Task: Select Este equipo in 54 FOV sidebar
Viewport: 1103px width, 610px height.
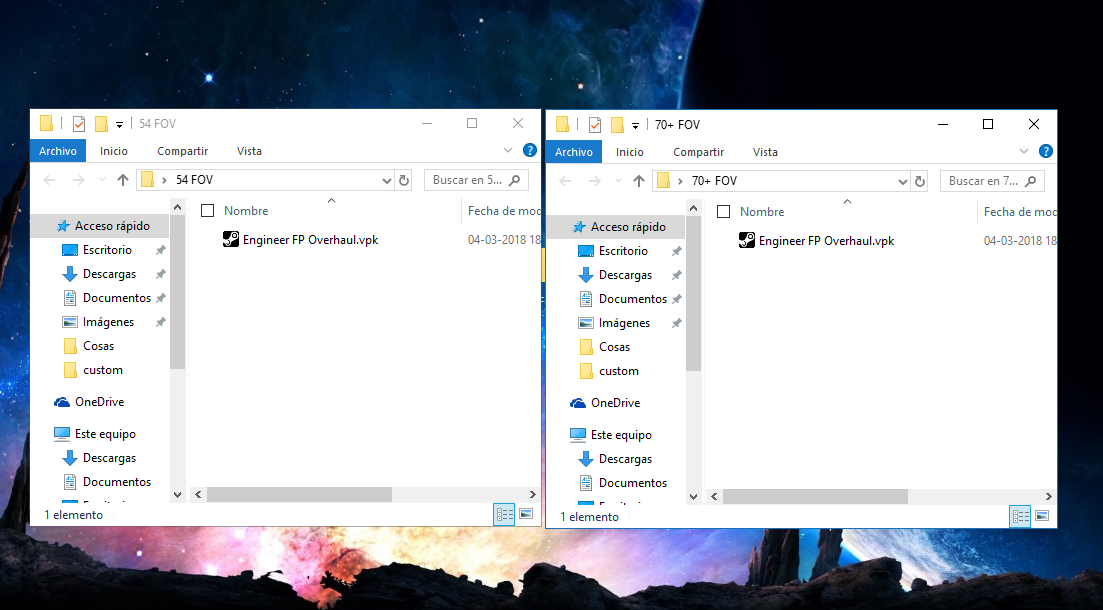Action: click(x=106, y=433)
